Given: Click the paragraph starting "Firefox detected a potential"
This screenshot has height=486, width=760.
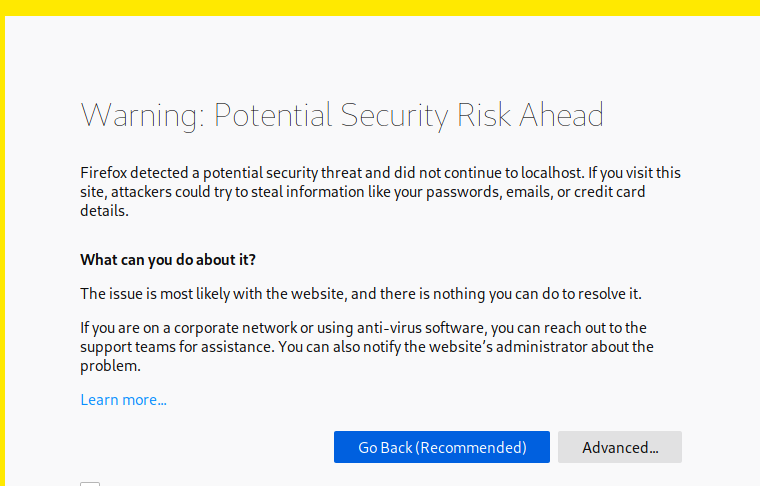Looking at the screenshot, I should 380,192.
